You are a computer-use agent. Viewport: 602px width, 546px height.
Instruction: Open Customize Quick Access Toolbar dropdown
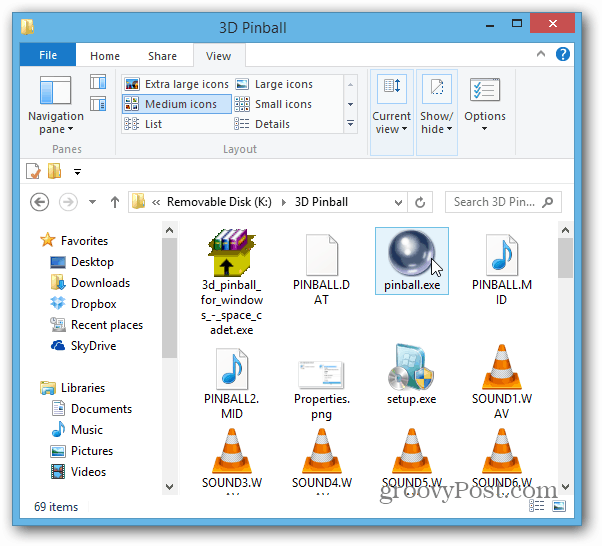tap(77, 172)
